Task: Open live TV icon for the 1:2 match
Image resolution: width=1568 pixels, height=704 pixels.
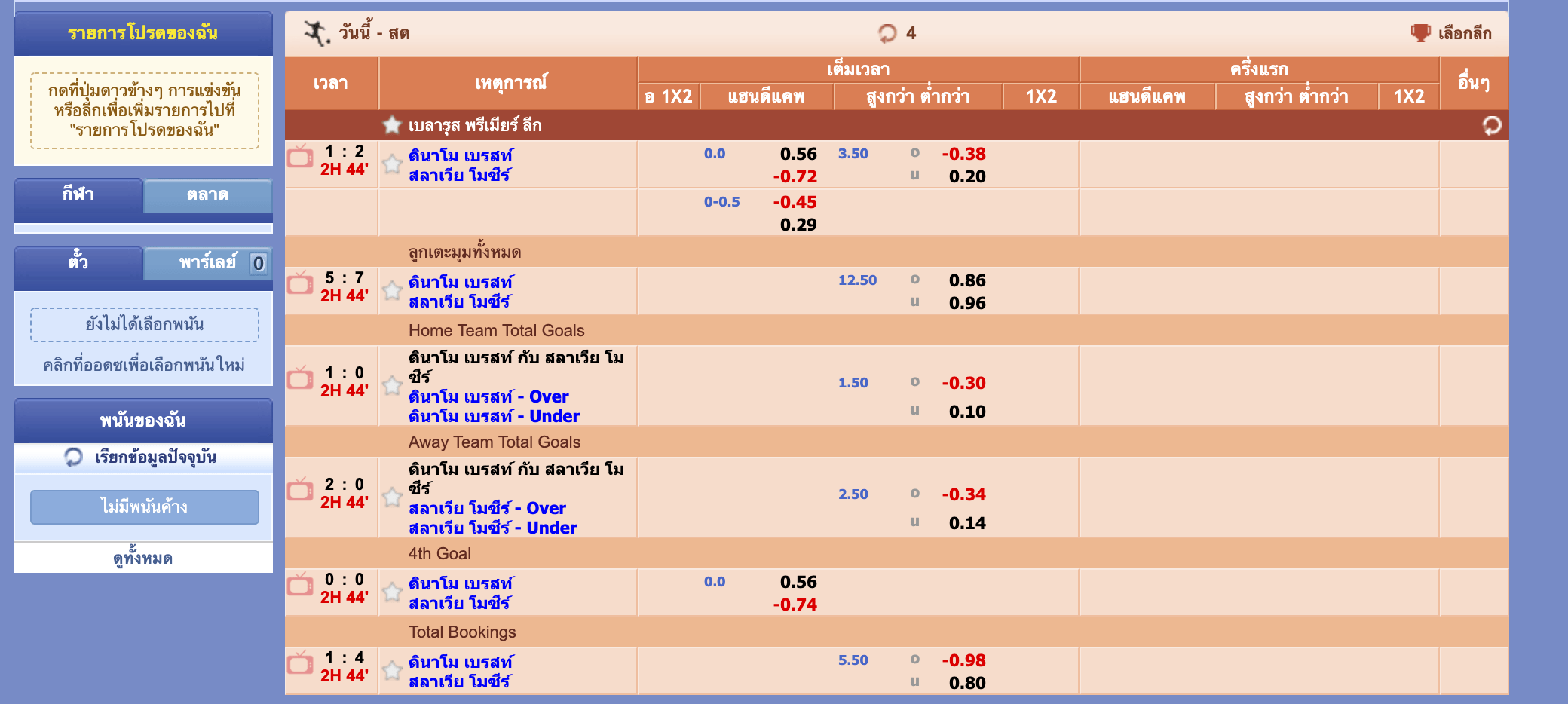Action: (300, 158)
